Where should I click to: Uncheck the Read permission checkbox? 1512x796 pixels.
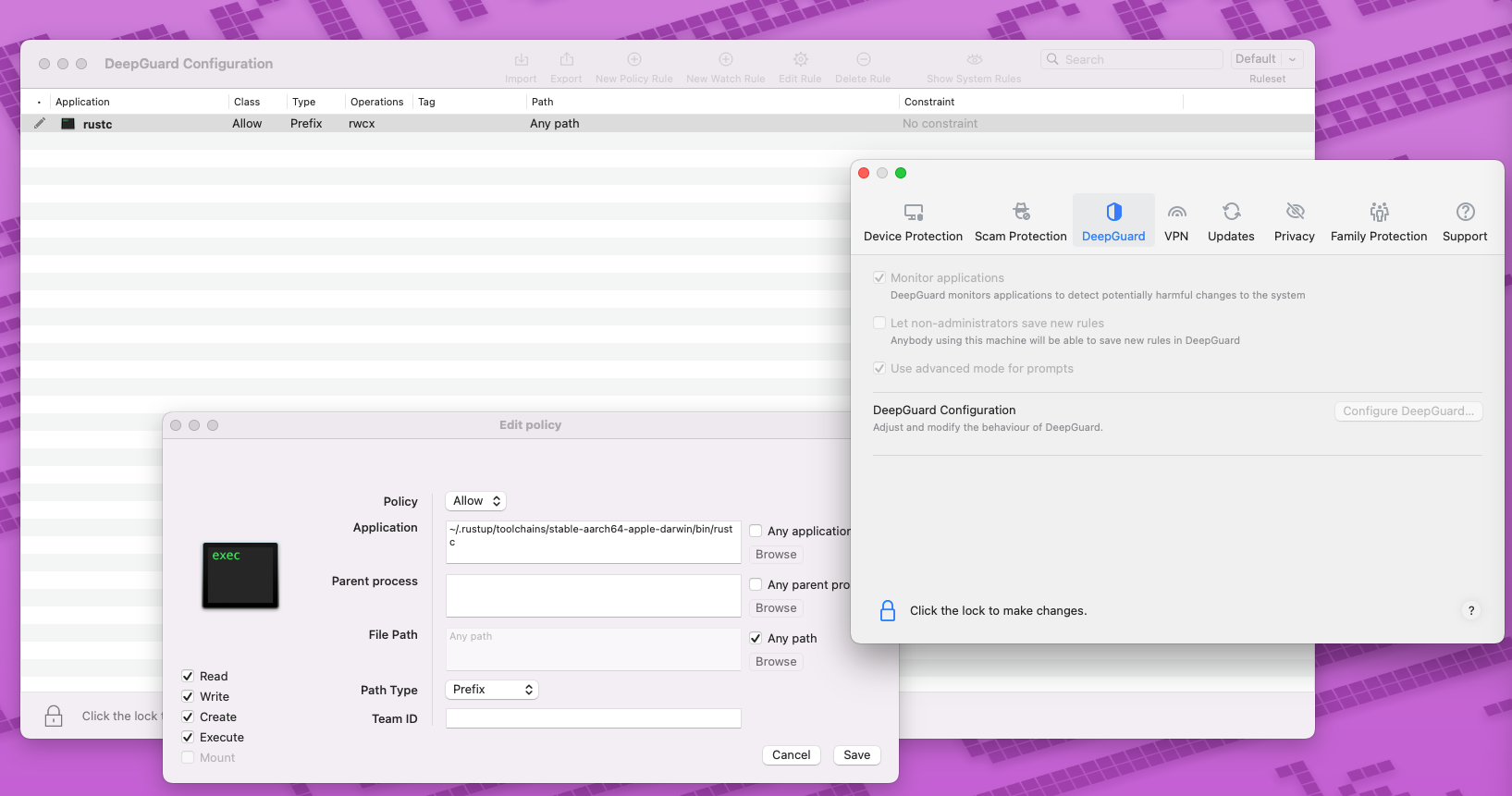point(188,676)
